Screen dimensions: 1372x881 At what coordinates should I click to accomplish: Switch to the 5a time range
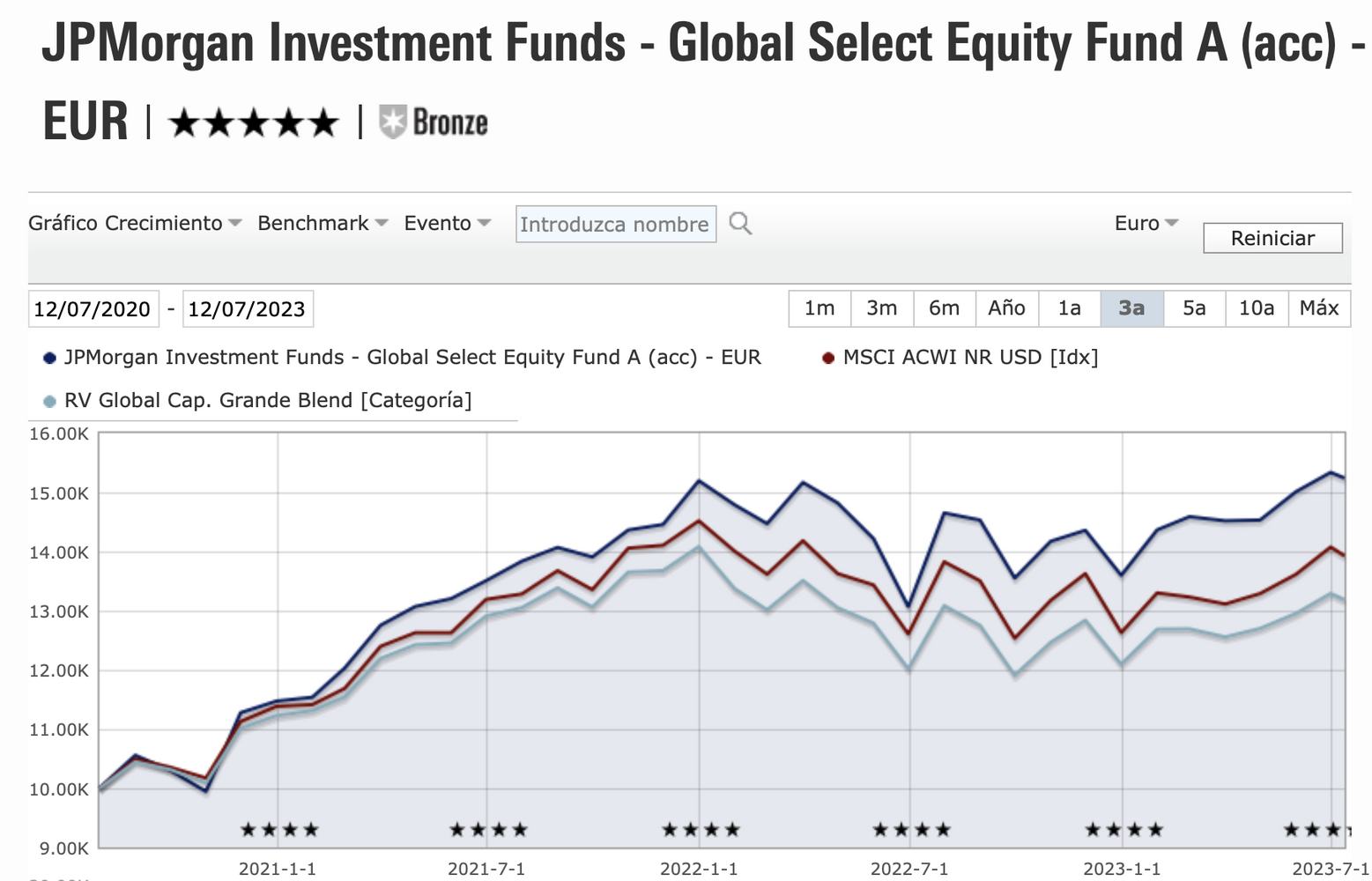tap(1194, 308)
